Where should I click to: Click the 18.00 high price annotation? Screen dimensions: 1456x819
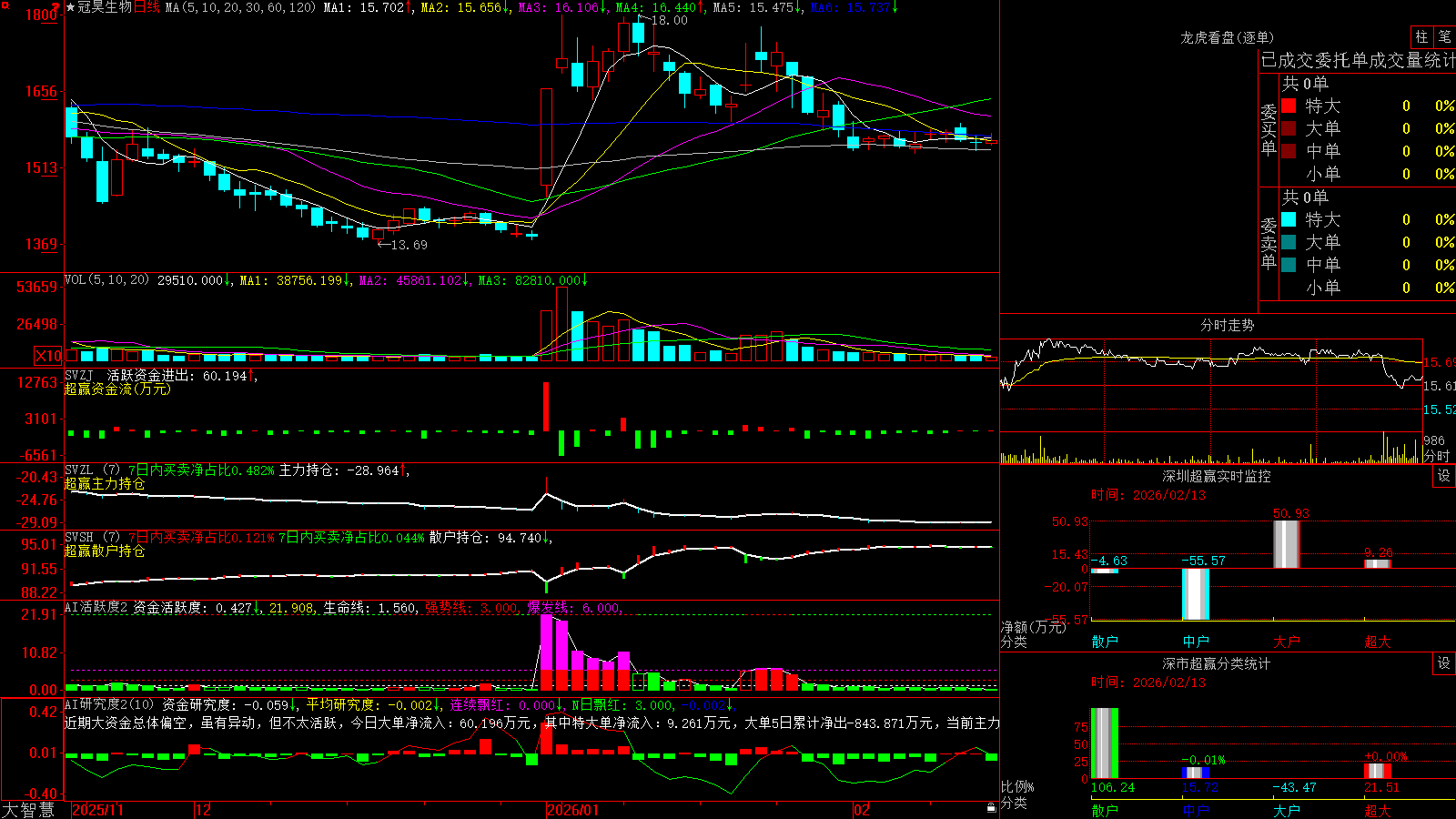[x=669, y=20]
